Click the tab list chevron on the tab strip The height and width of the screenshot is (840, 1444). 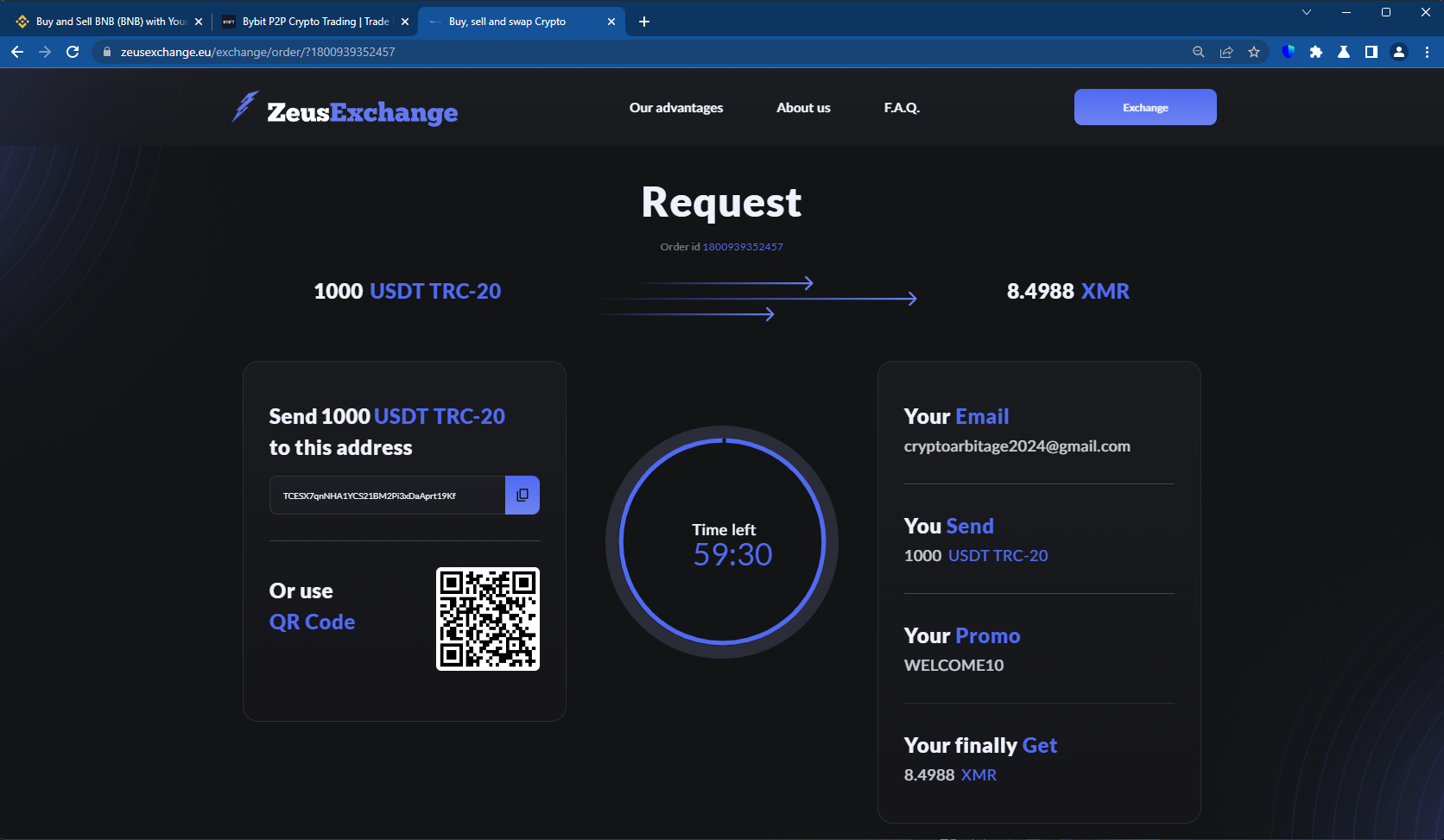[x=1305, y=13]
